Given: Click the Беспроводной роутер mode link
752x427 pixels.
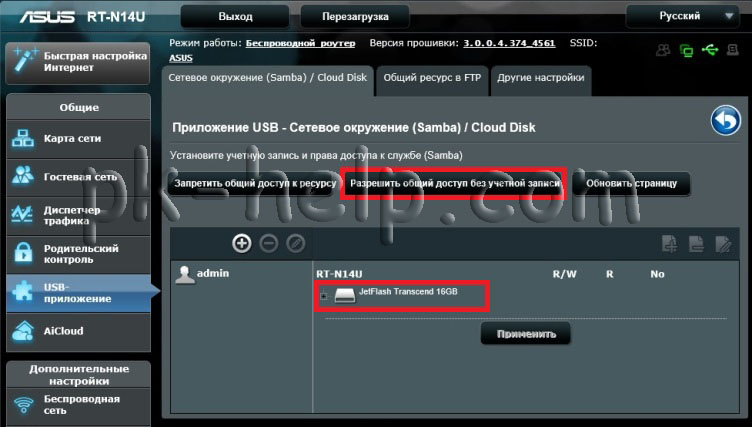Looking at the screenshot, I should tap(300, 43).
